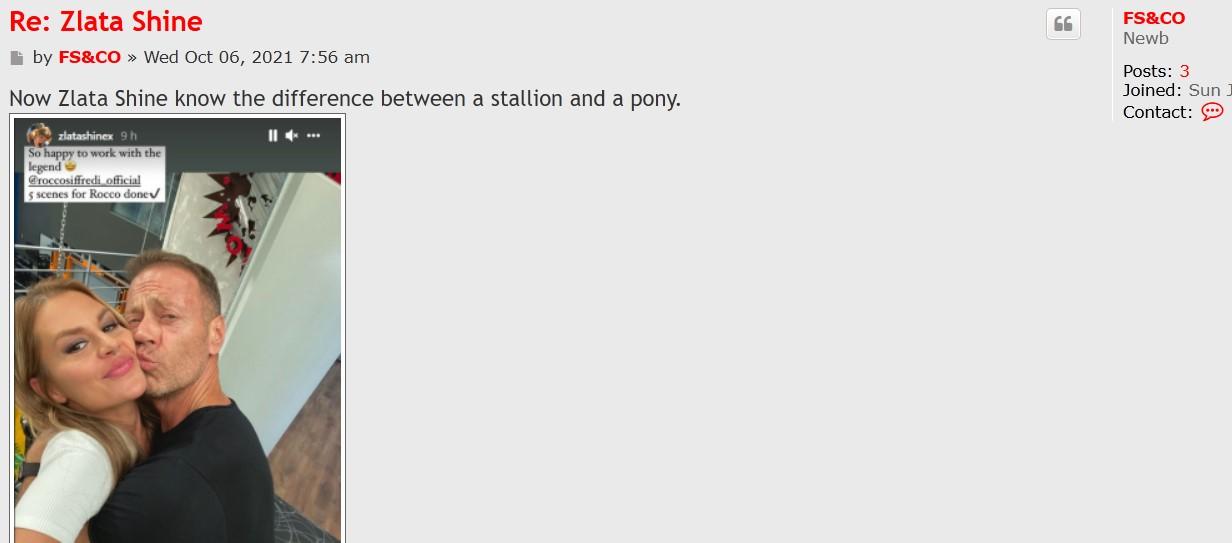
Task: Click the Newb rank label
Action: point(1145,38)
